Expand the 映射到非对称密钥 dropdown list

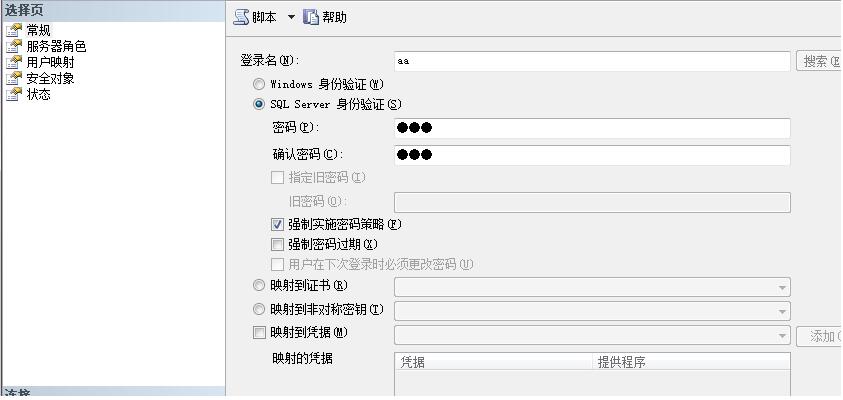point(781,311)
